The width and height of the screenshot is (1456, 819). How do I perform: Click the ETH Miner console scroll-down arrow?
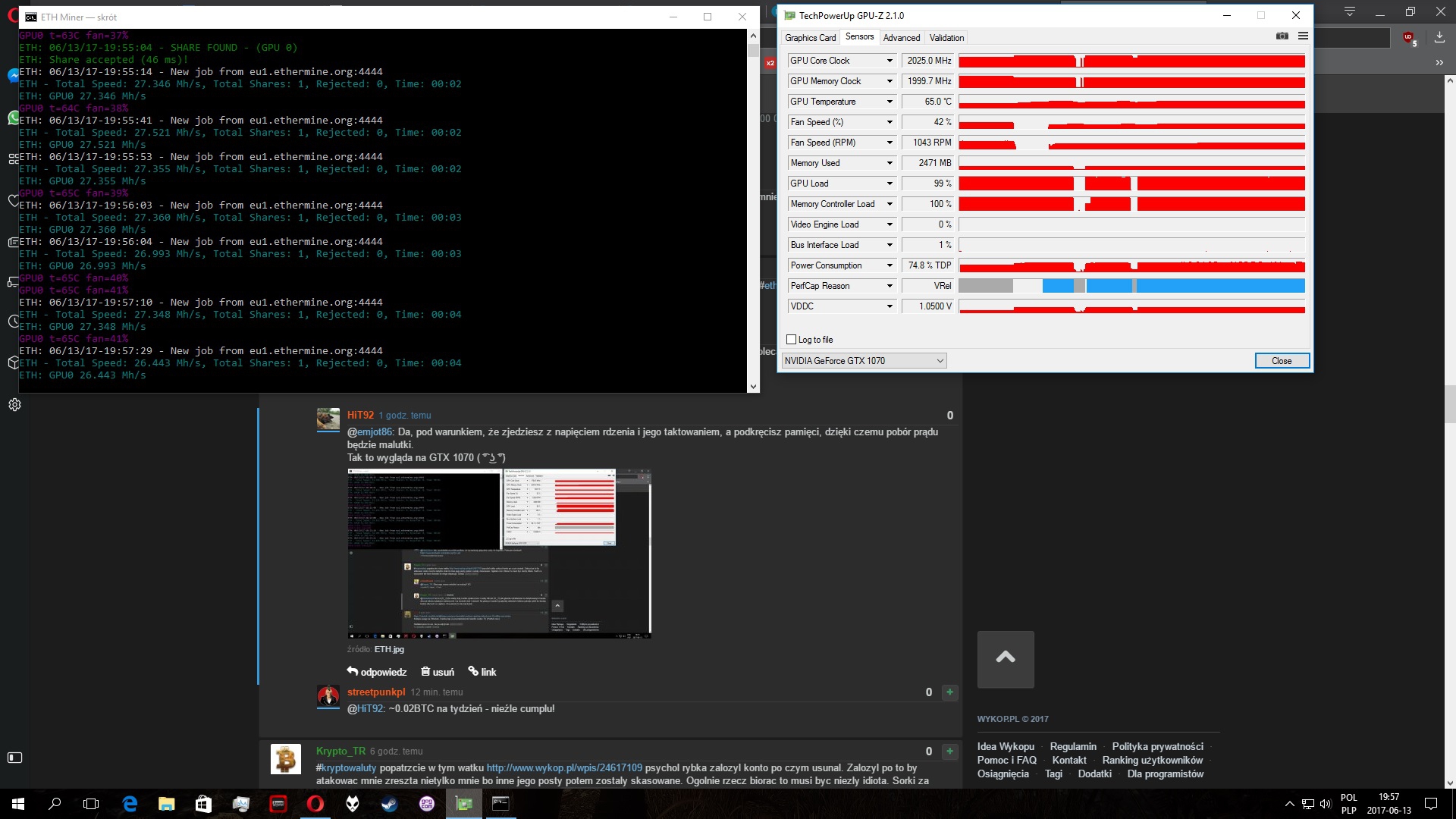(753, 387)
